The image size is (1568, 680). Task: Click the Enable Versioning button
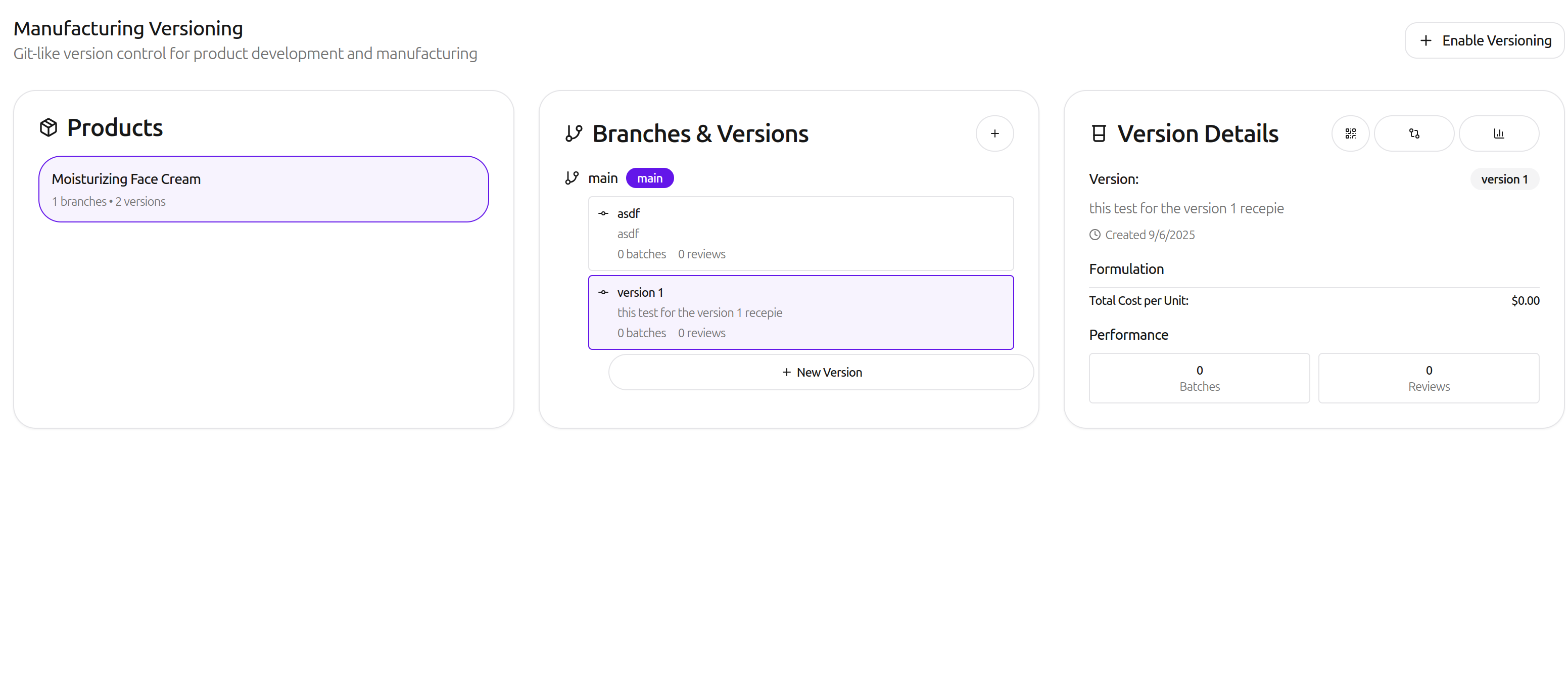(x=1484, y=41)
